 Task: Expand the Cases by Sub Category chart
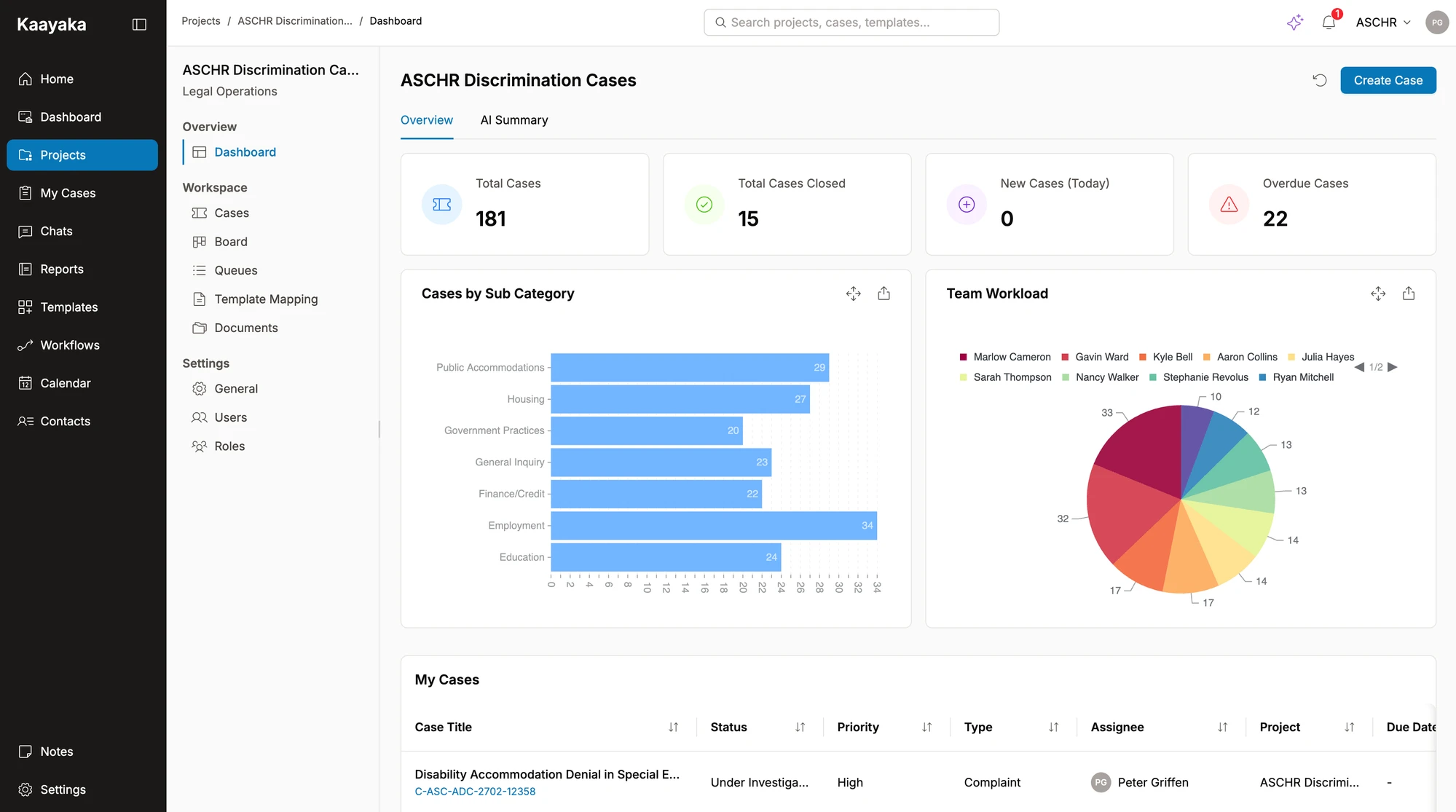tap(853, 293)
